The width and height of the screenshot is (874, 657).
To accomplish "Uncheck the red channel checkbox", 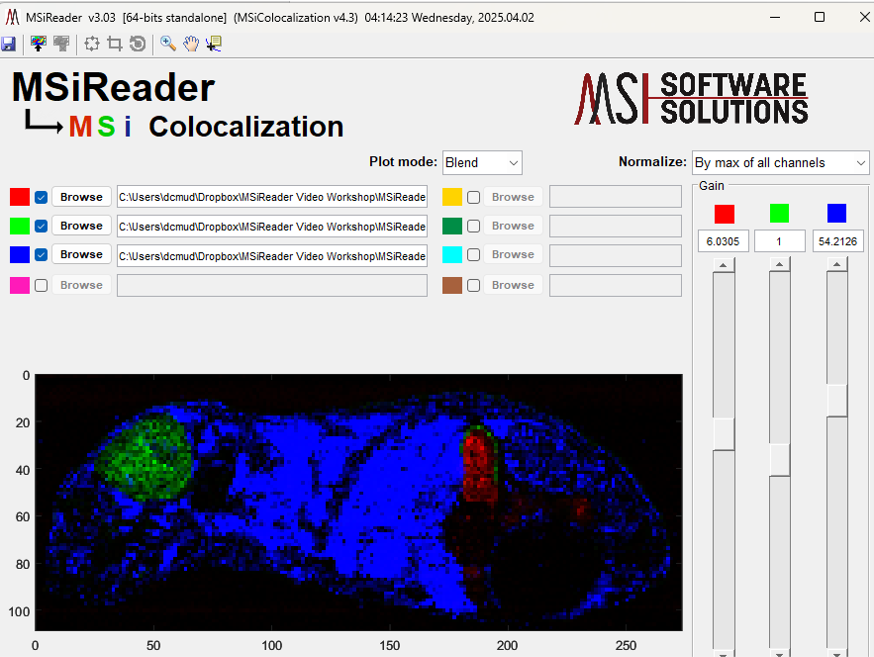I will coord(41,197).
